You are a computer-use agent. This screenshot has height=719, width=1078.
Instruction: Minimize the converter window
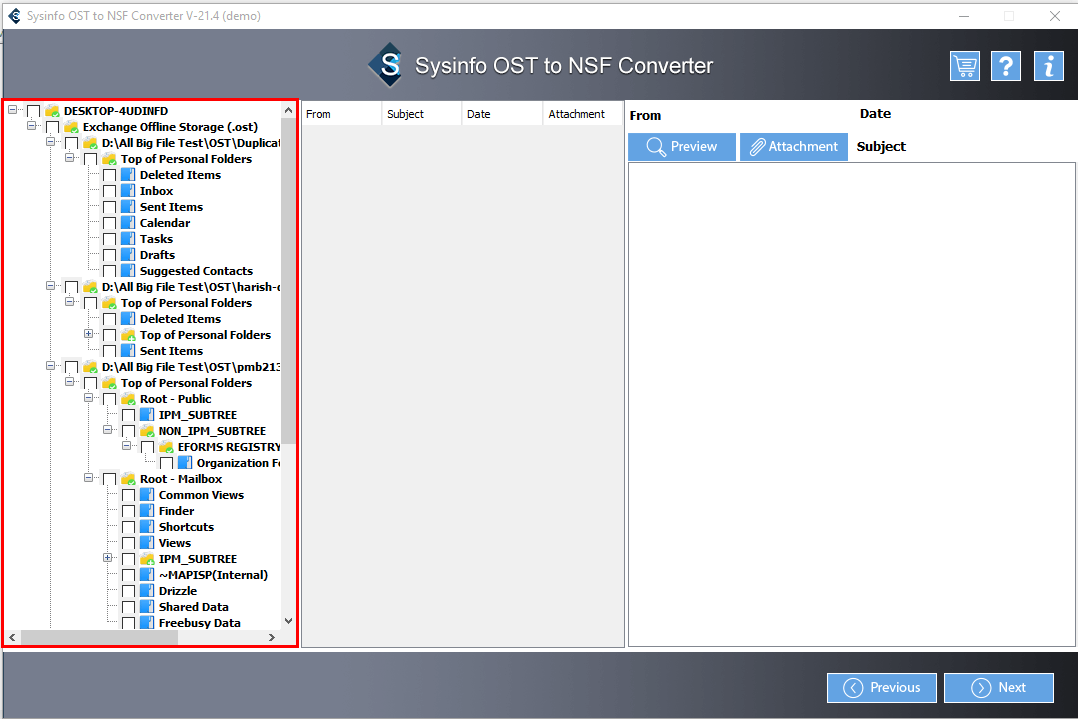coord(964,16)
